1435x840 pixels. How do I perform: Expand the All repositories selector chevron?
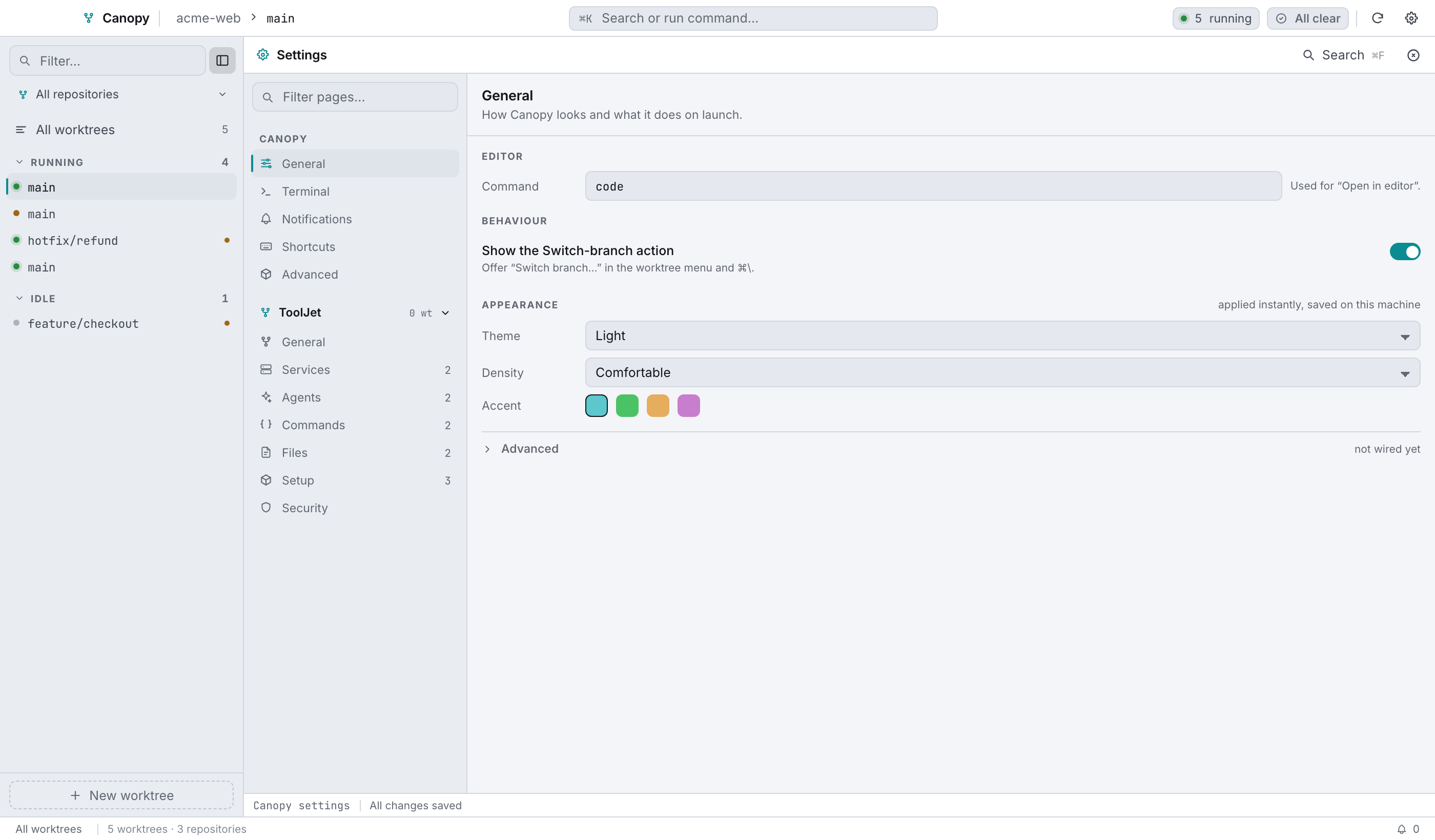tap(222, 94)
